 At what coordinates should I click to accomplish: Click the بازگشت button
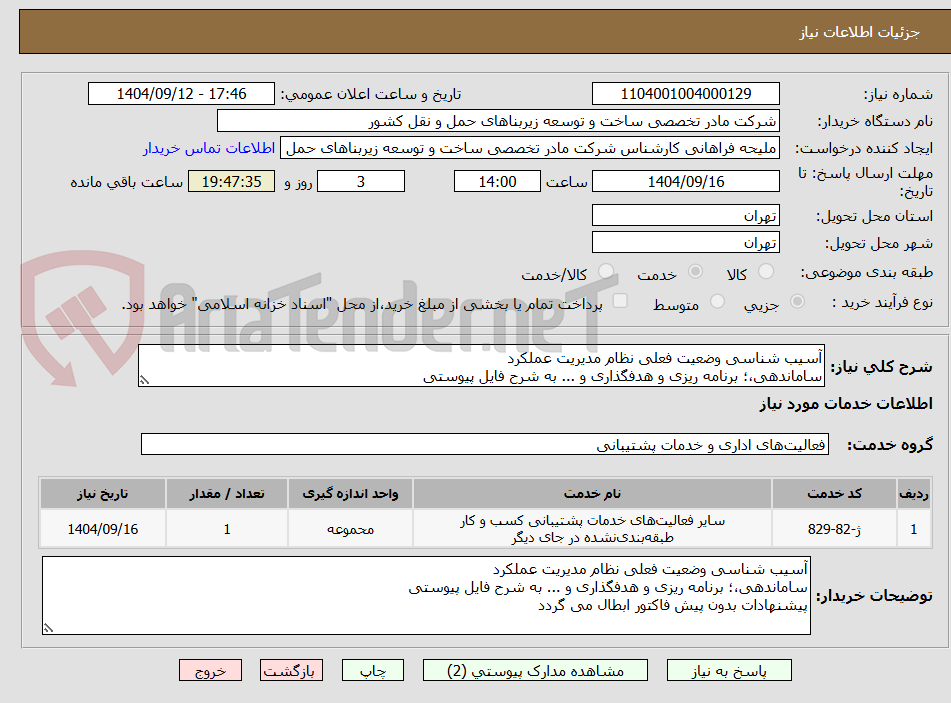[x=291, y=670]
